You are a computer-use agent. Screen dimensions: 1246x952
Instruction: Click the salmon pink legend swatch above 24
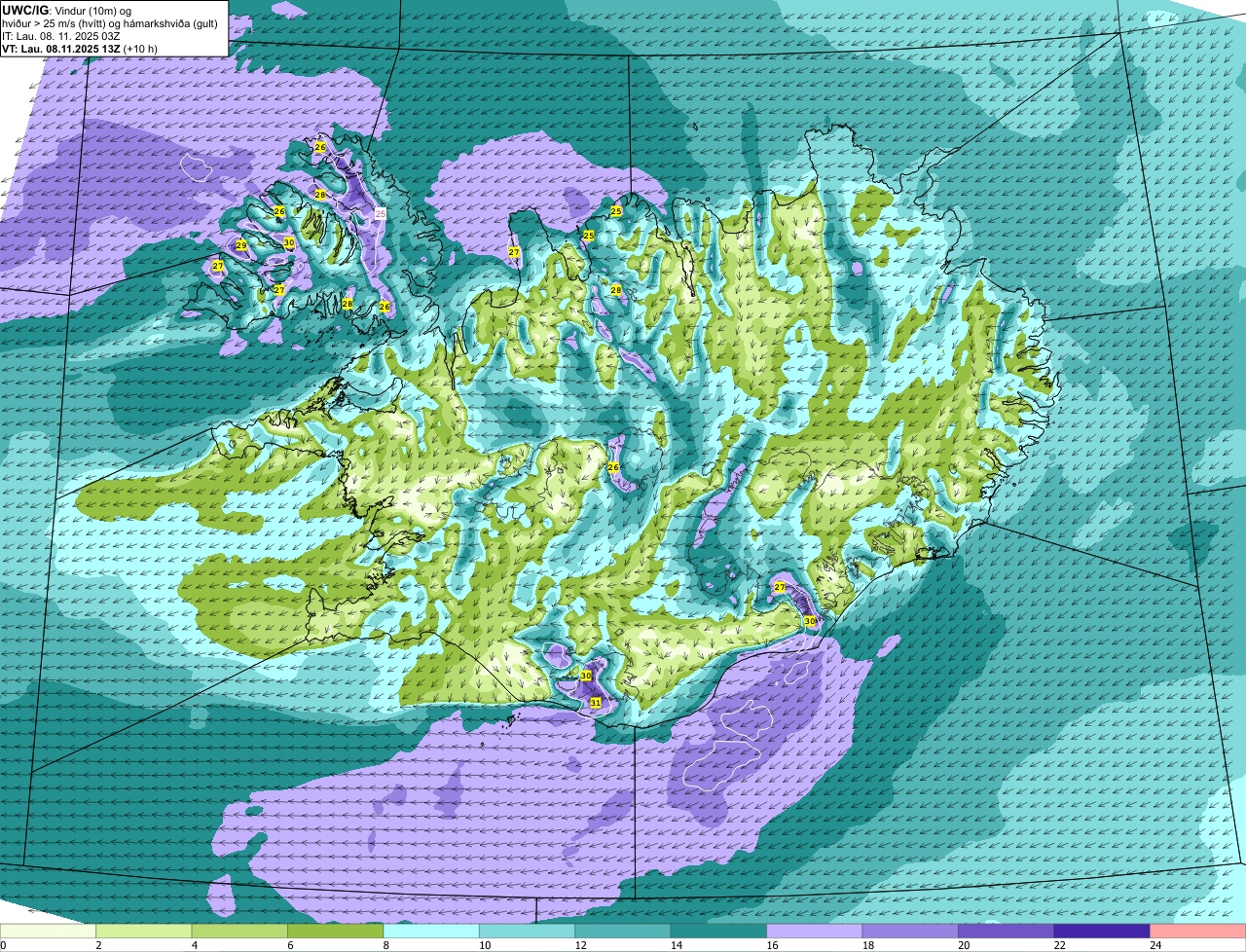coord(1198,932)
